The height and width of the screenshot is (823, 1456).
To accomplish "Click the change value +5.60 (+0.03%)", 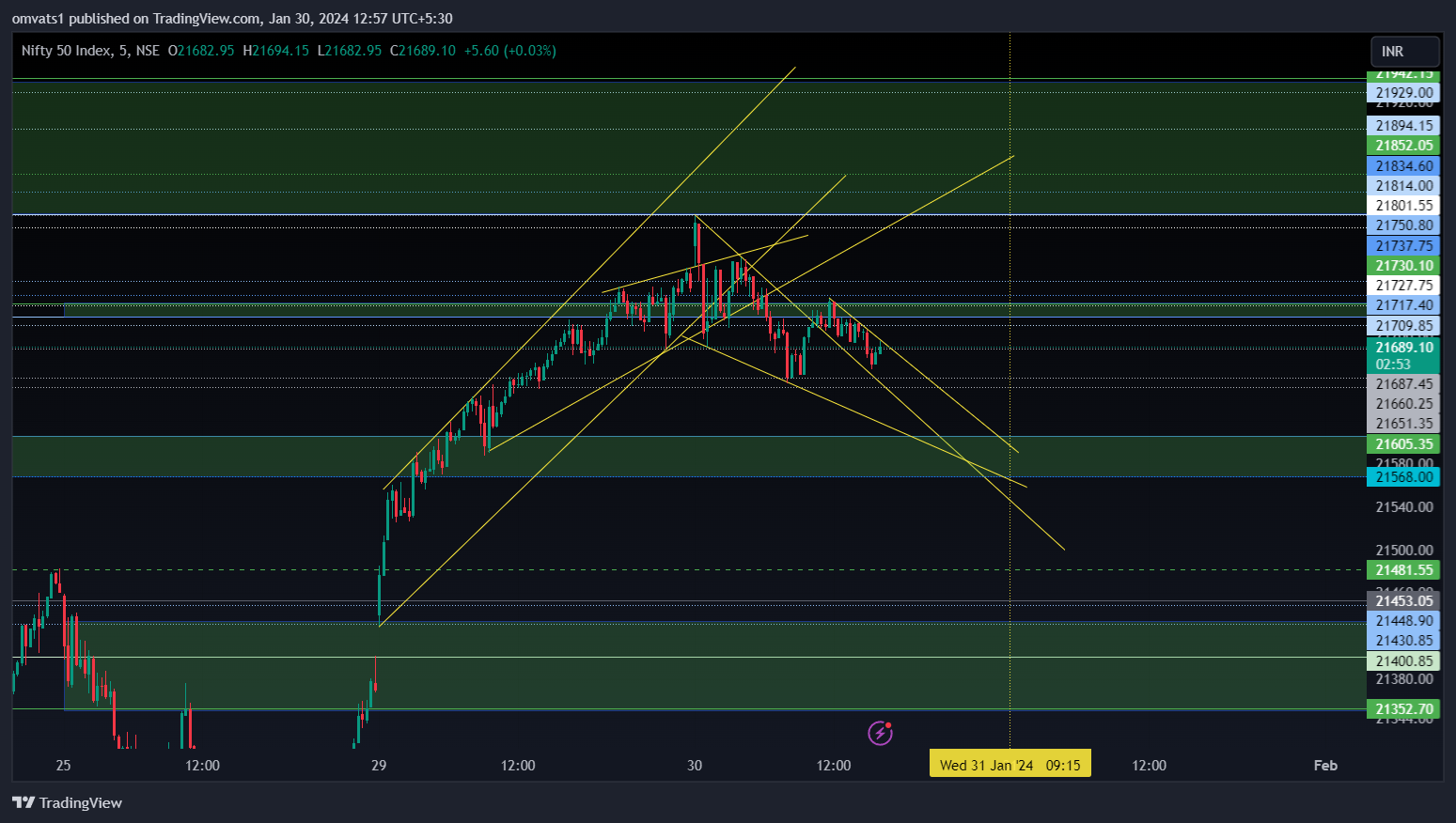I will (x=510, y=51).
